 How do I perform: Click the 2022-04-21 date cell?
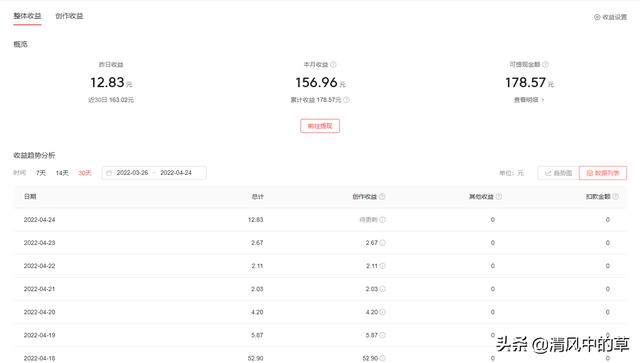[40, 289]
